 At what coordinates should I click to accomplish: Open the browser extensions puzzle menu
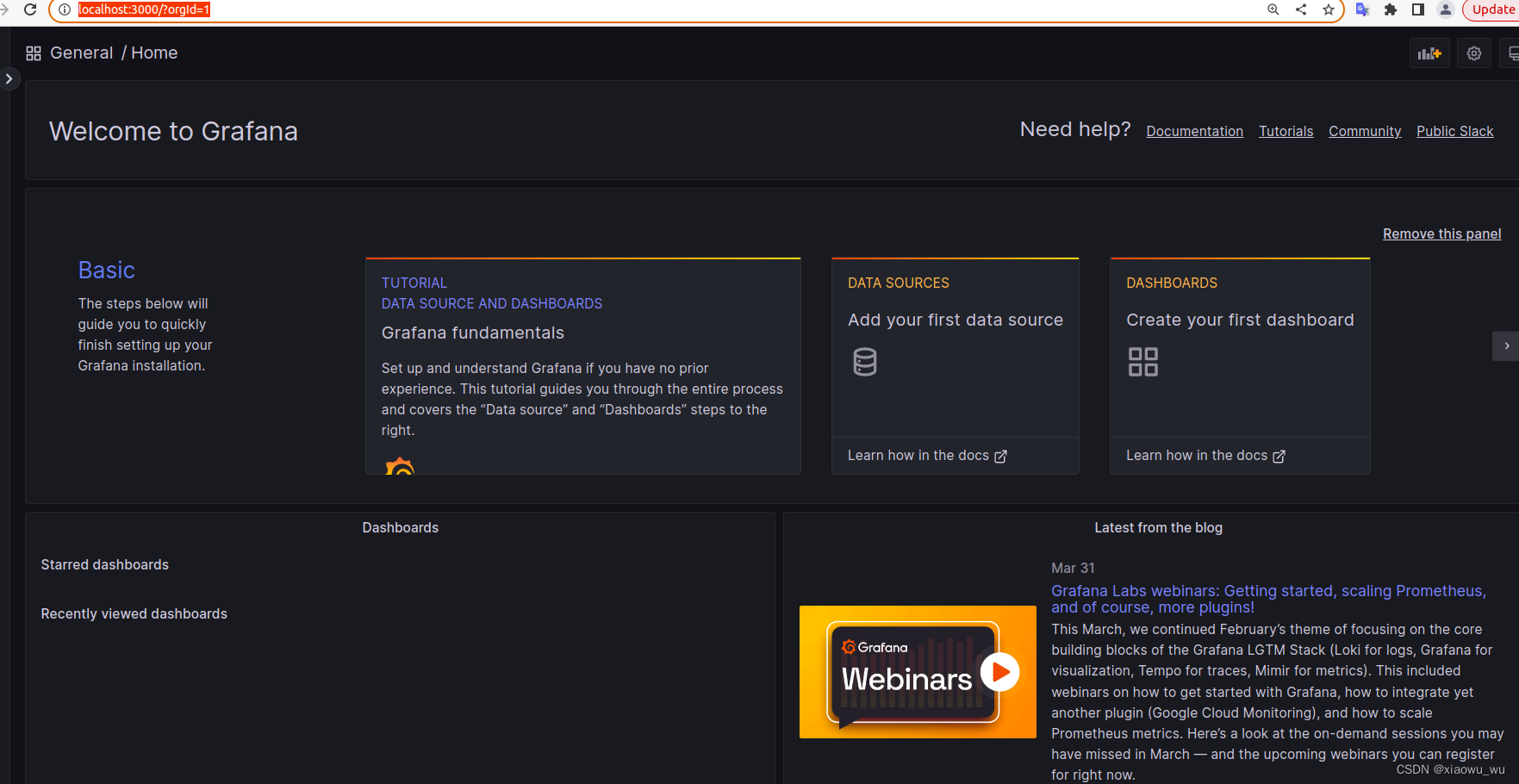point(1390,9)
